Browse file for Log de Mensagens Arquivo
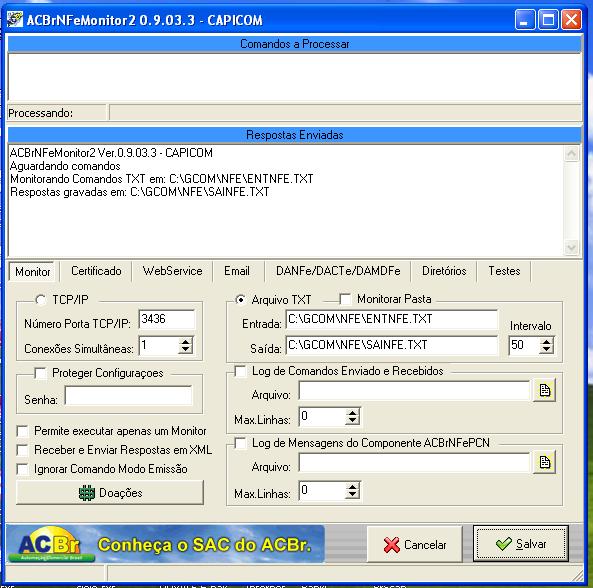Viewport: 593px width, 588px height. [544, 462]
